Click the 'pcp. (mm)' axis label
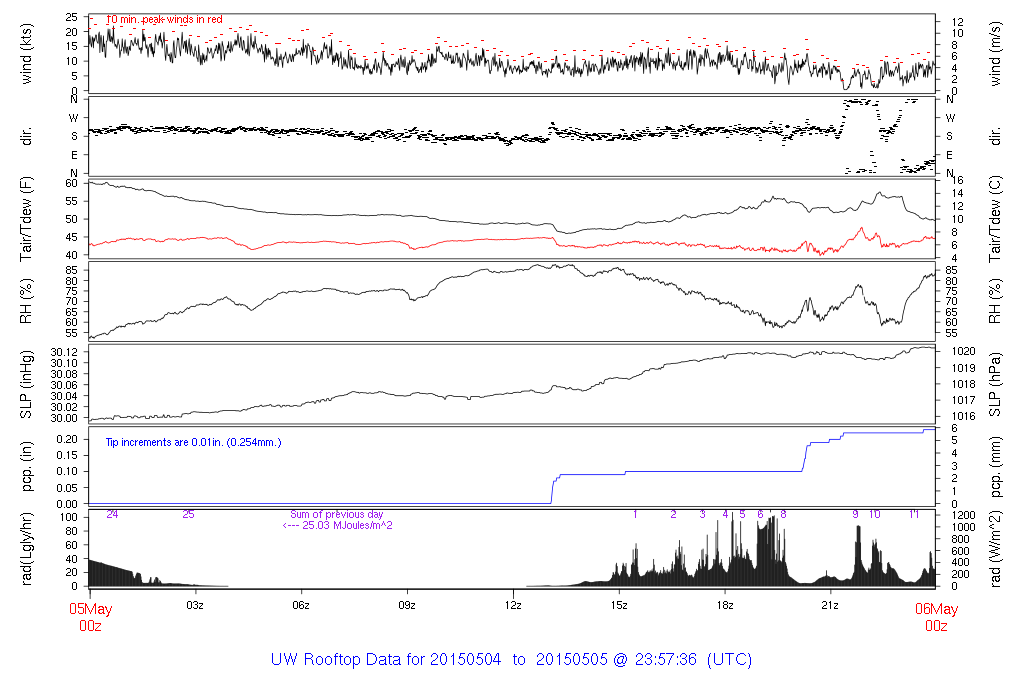 995,467
